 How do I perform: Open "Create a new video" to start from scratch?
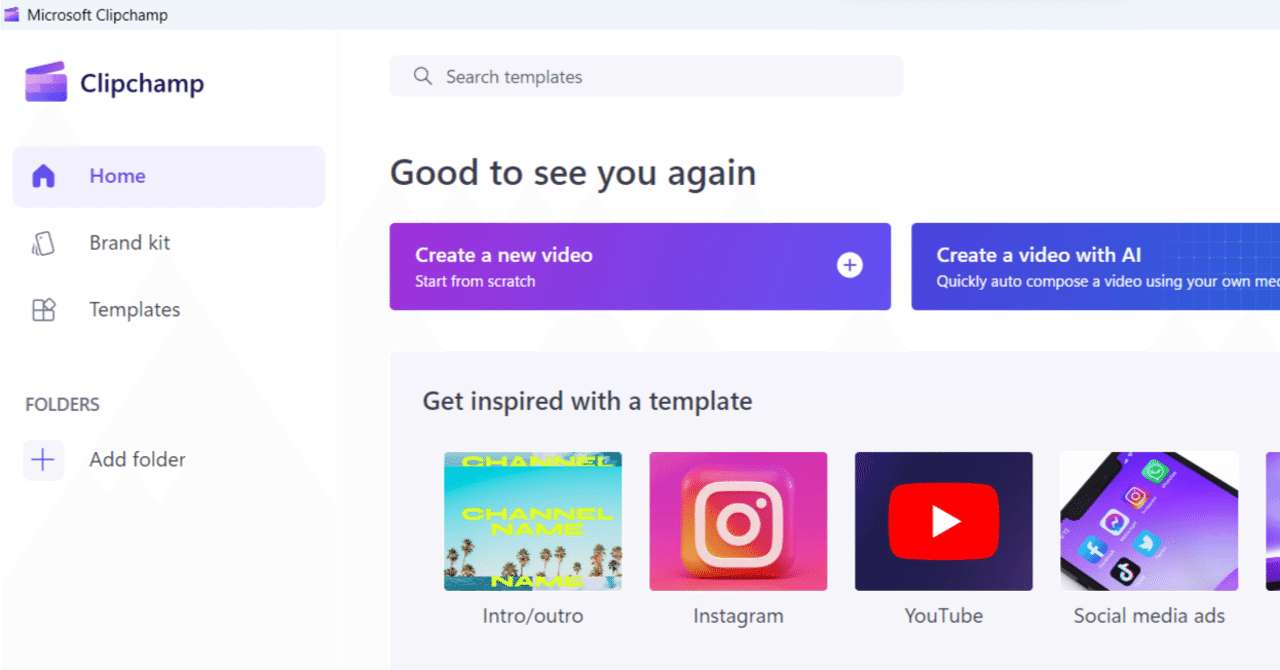pyautogui.click(x=640, y=266)
